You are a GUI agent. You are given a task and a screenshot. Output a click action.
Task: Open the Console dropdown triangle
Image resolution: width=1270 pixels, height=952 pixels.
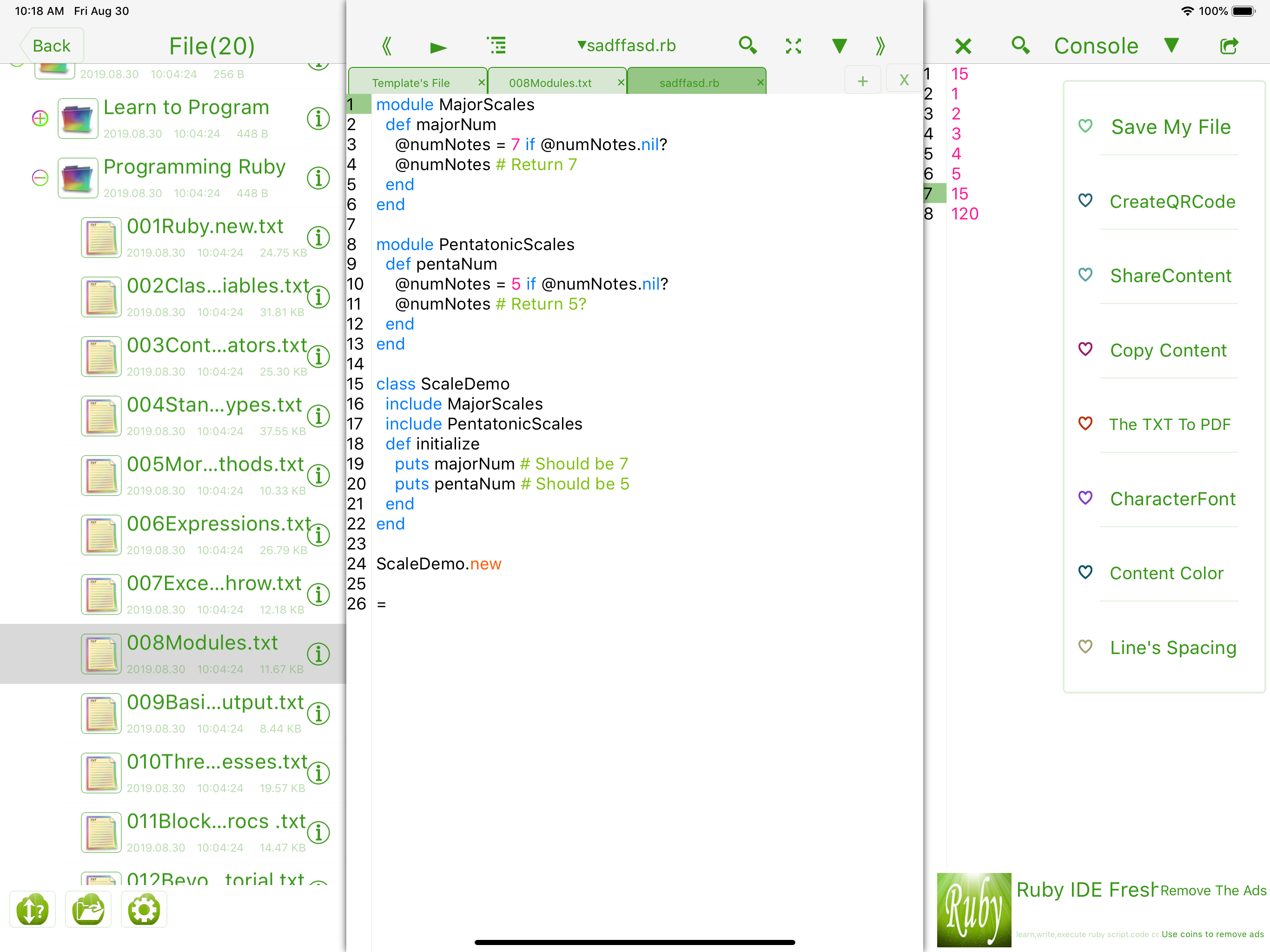coord(1172,46)
